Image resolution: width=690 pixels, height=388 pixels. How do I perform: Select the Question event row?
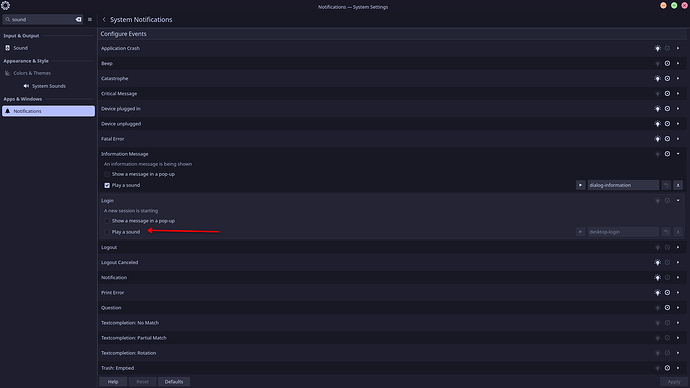392,308
